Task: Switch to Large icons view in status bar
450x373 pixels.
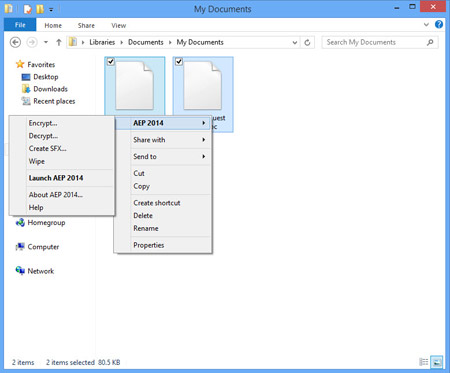Action: click(x=437, y=362)
